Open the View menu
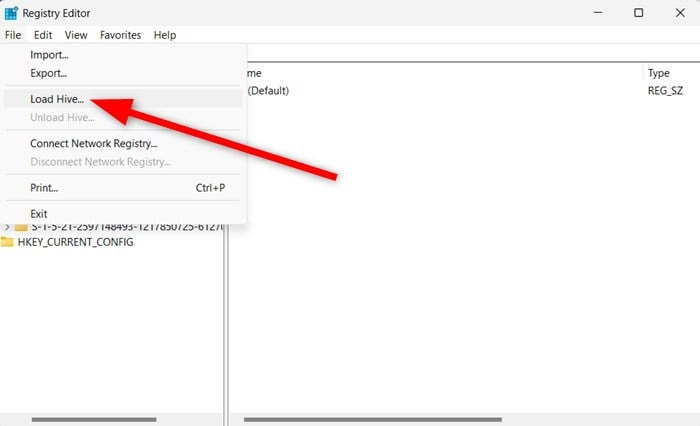The width and height of the screenshot is (700, 426). tap(76, 35)
